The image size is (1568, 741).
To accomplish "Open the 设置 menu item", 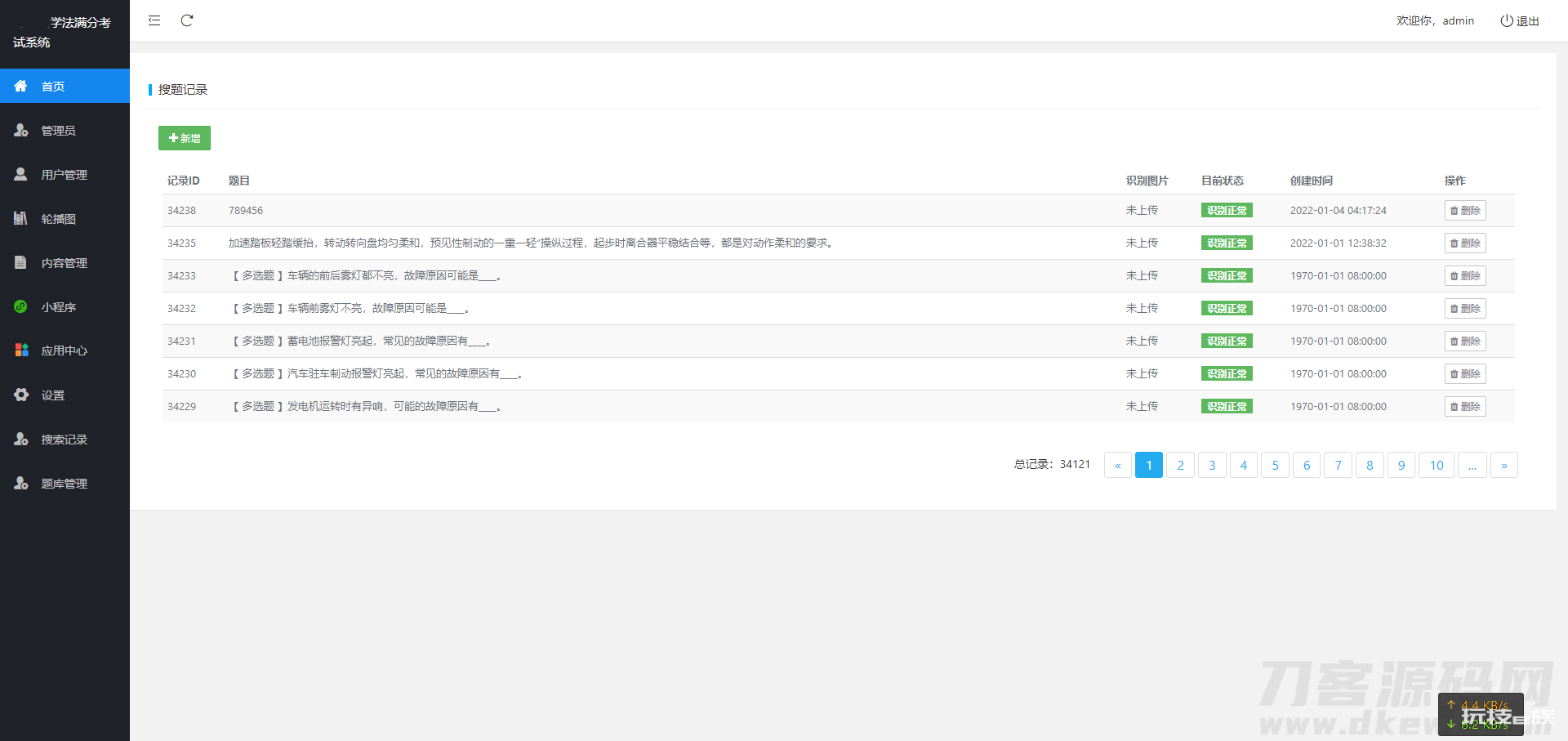I will [65, 395].
